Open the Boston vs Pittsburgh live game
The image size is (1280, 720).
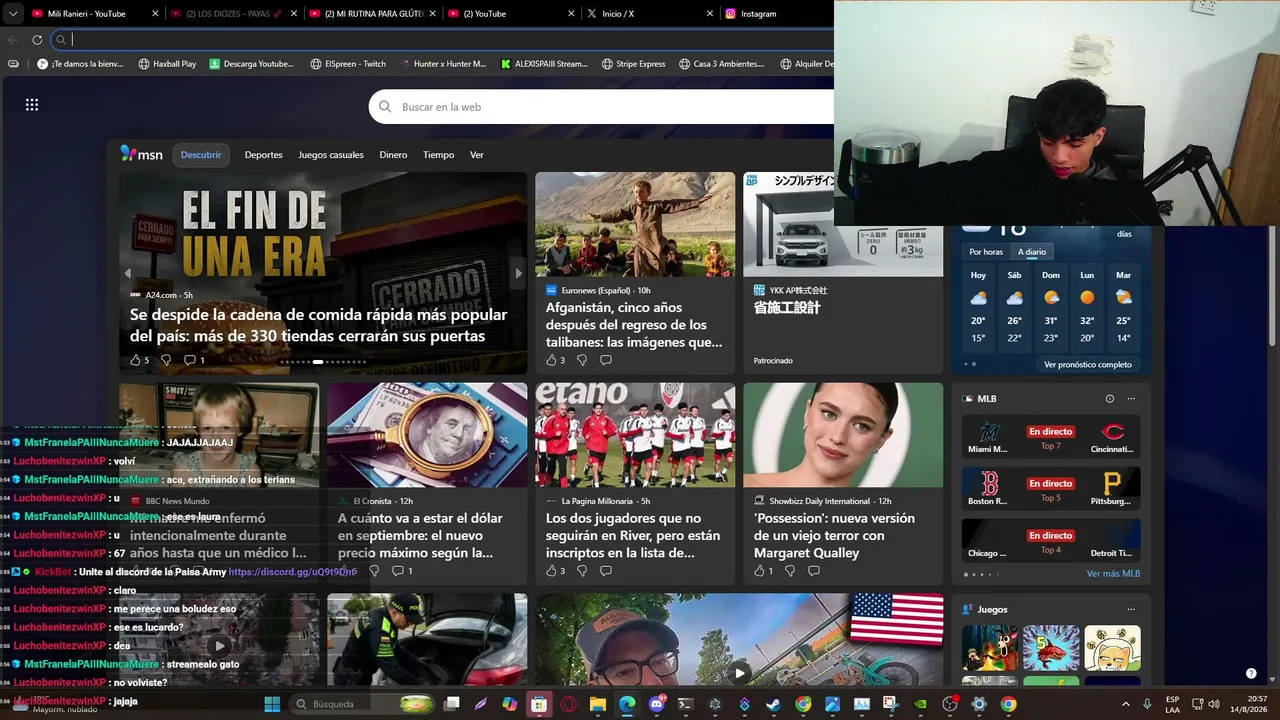[x=1051, y=488]
